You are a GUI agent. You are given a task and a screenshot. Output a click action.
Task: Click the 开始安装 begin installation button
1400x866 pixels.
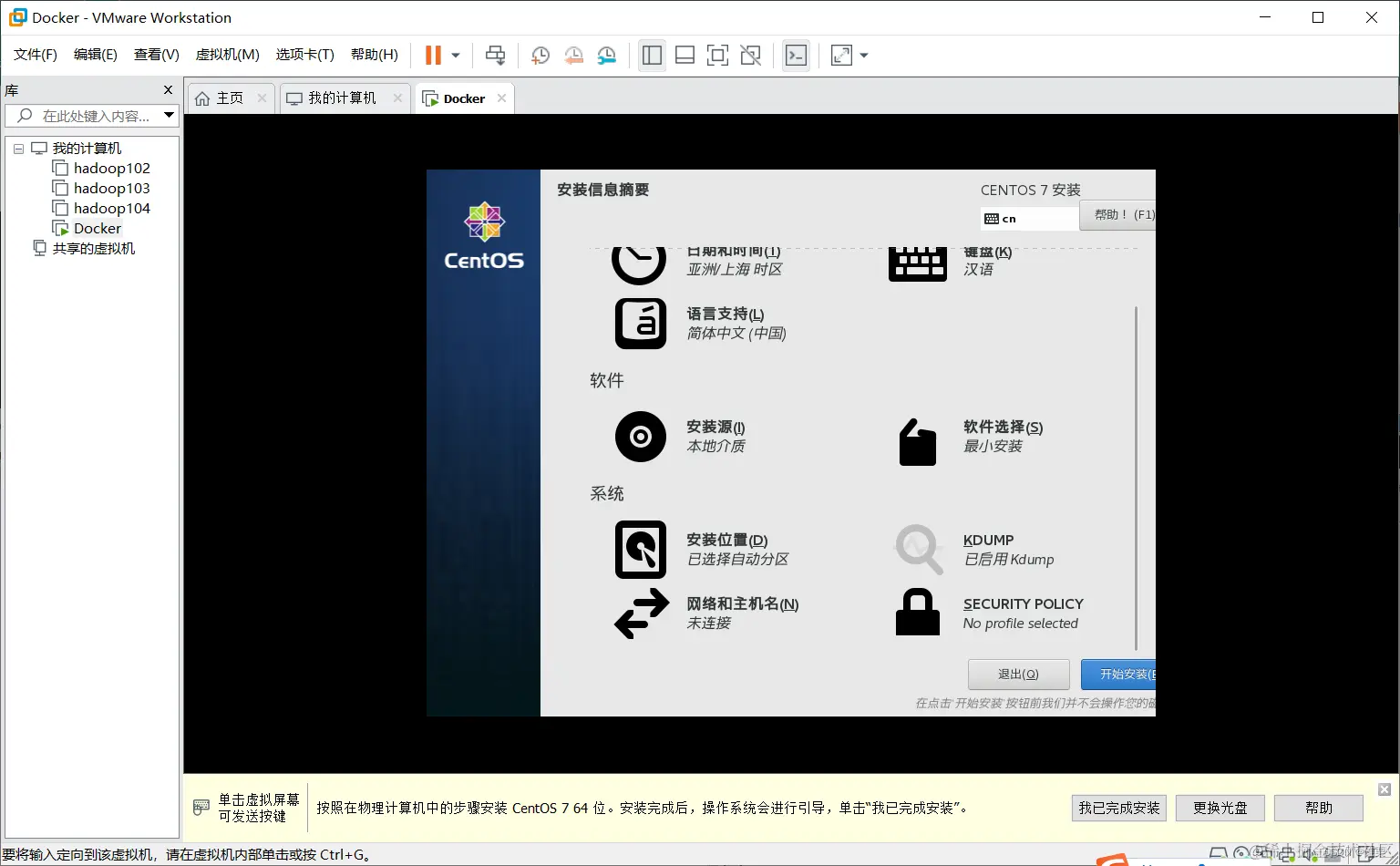click(1118, 675)
